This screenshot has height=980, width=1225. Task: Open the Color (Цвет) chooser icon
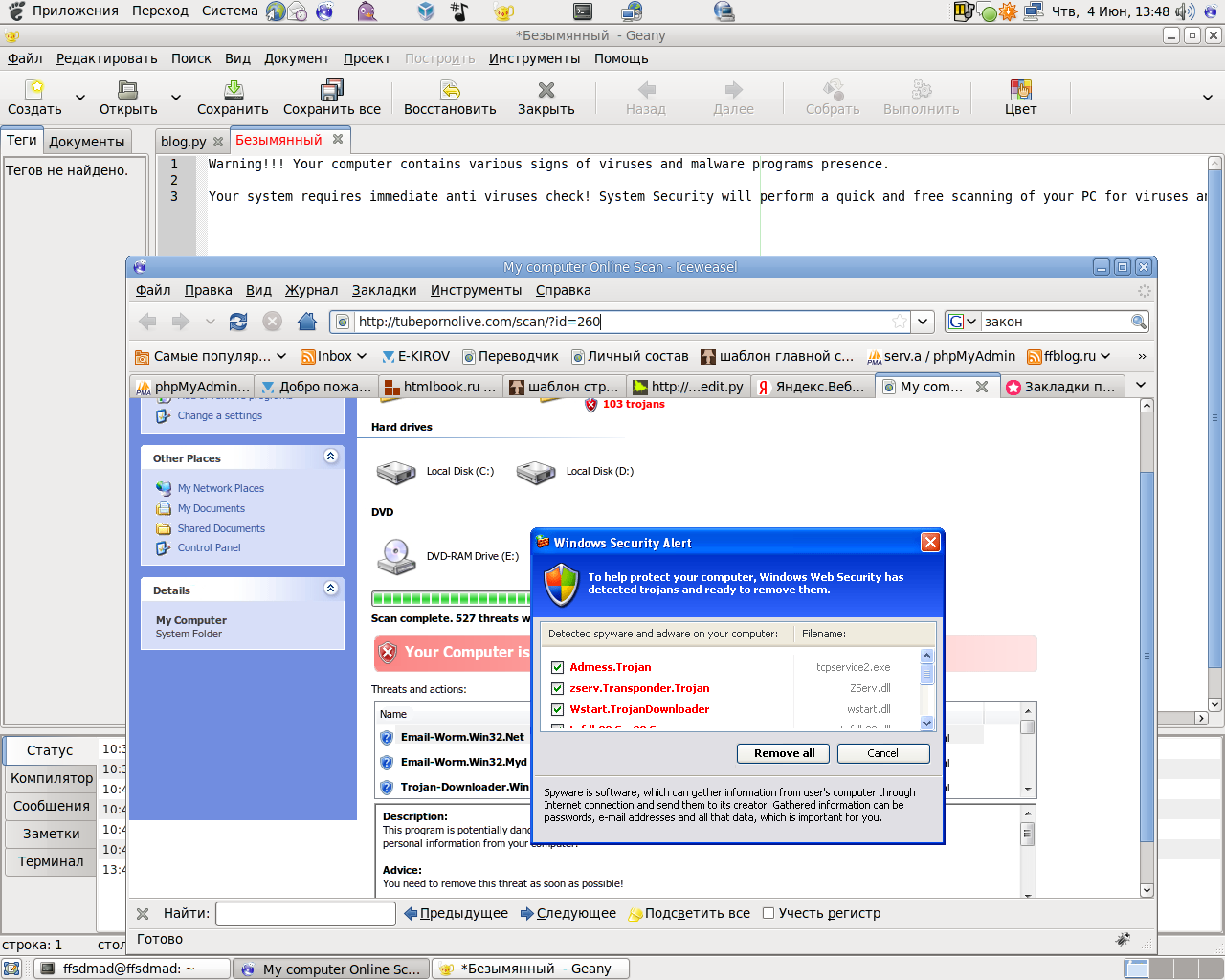[1020, 90]
